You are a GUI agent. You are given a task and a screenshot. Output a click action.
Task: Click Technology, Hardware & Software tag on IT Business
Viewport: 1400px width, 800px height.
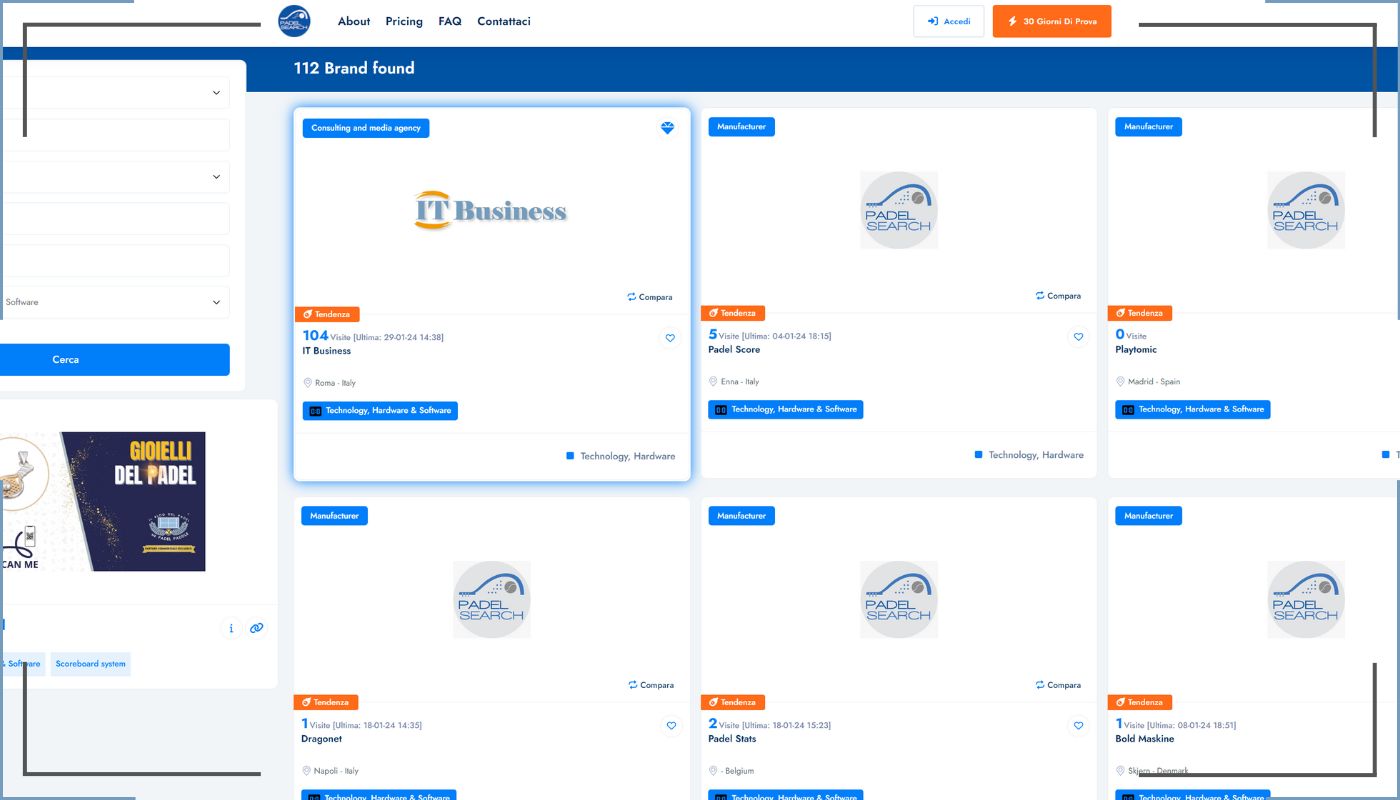click(380, 411)
